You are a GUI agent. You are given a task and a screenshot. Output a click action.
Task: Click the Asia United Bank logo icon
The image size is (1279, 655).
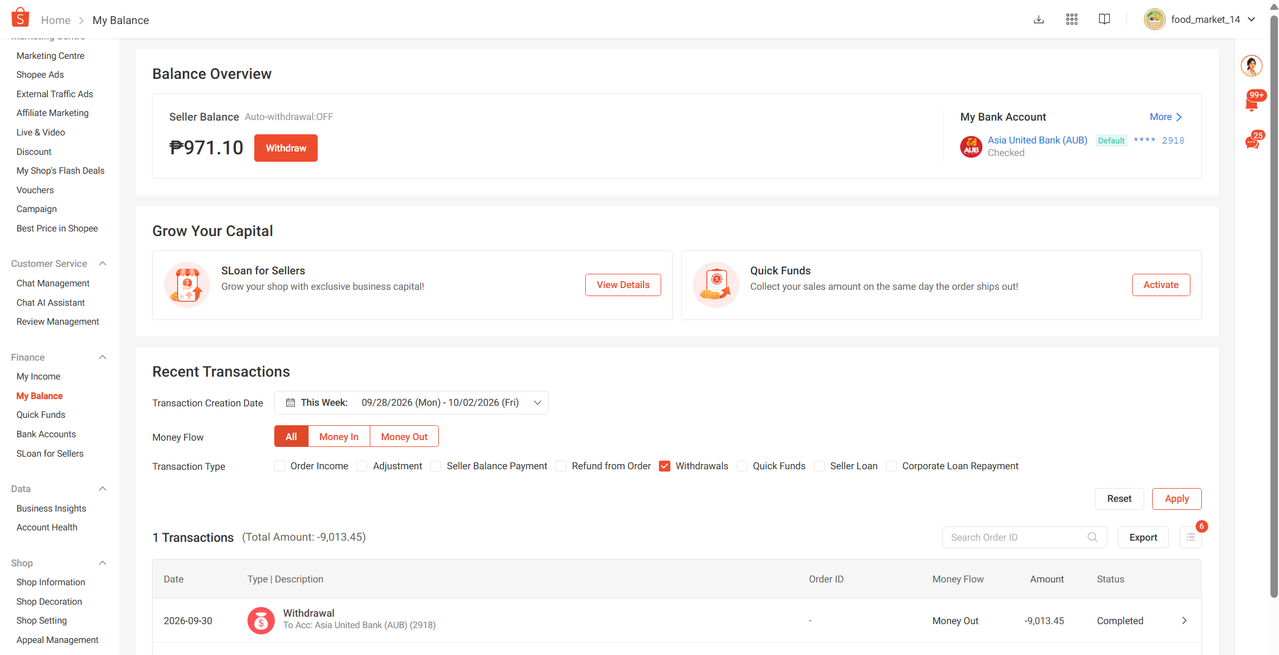[x=971, y=146]
